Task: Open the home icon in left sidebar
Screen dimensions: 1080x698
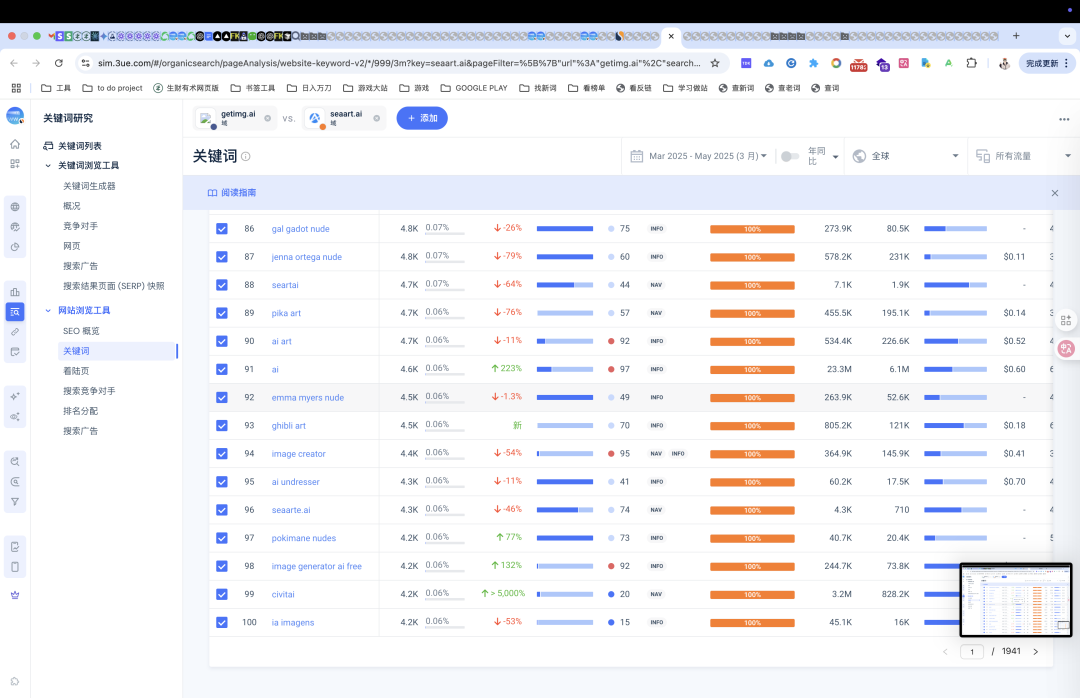Action: [15, 144]
